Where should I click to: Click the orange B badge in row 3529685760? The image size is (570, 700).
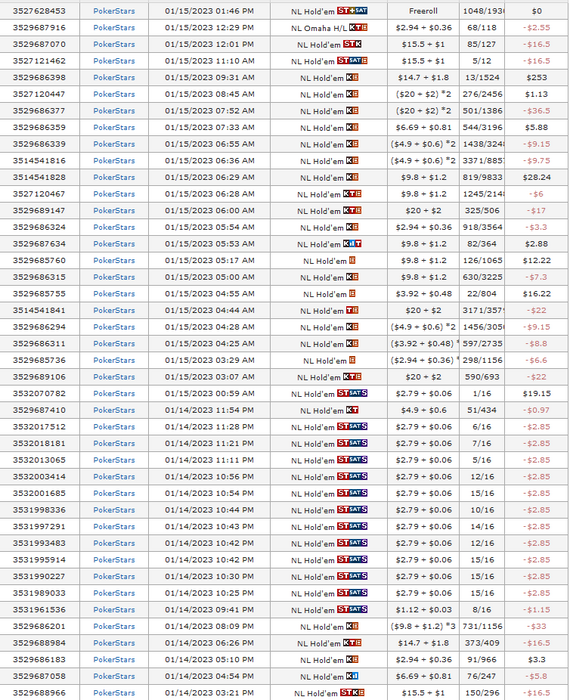352,260
